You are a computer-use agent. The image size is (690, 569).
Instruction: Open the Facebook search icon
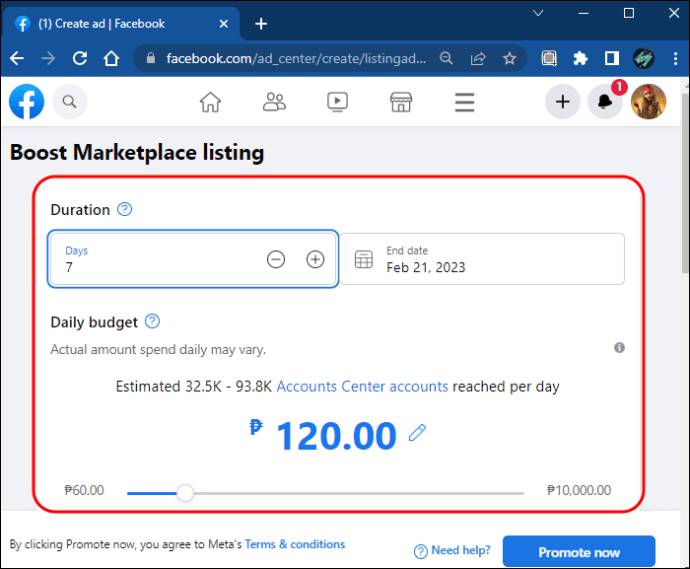click(70, 102)
